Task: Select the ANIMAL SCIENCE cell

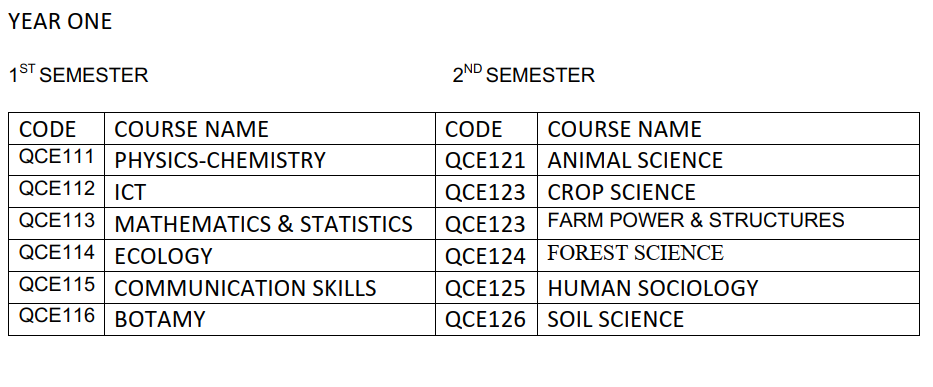Action: tap(728, 160)
